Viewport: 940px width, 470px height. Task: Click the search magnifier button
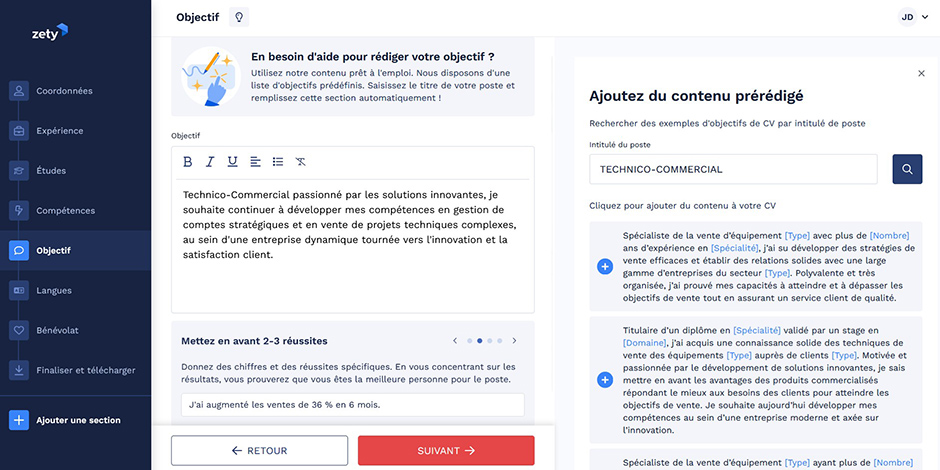tap(907, 169)
